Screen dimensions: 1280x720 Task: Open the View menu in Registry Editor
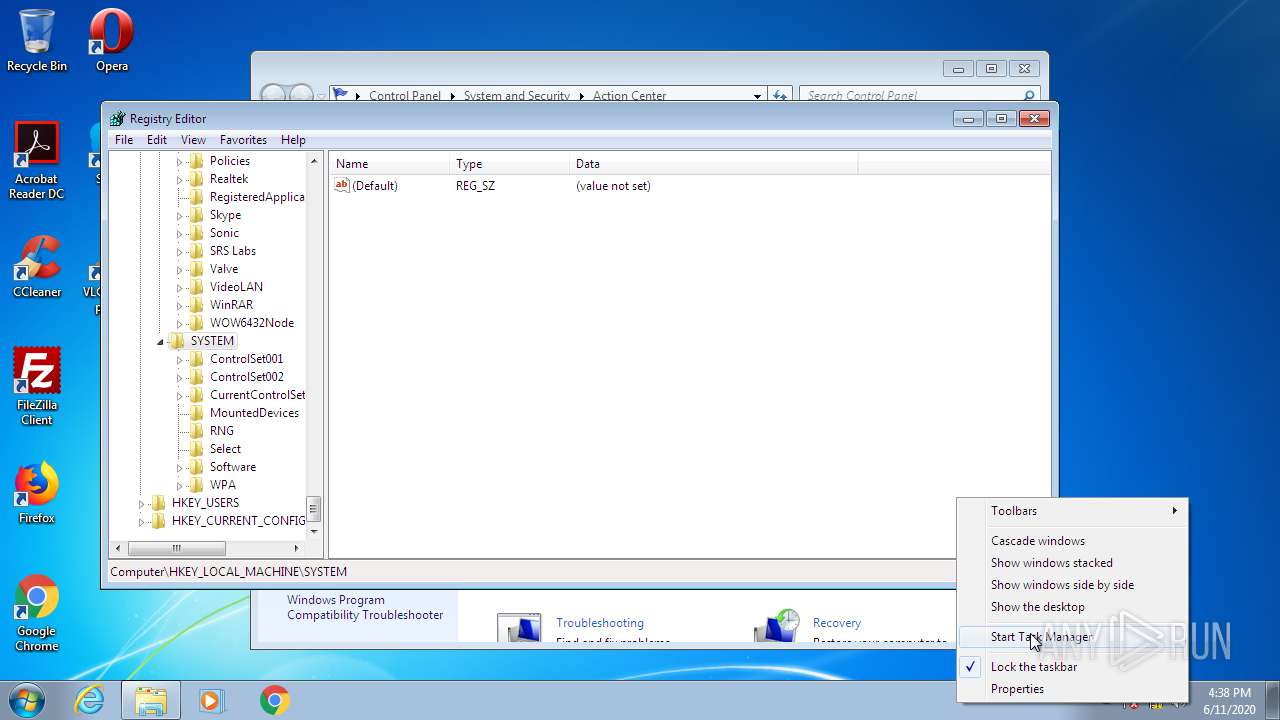point(193,140)
